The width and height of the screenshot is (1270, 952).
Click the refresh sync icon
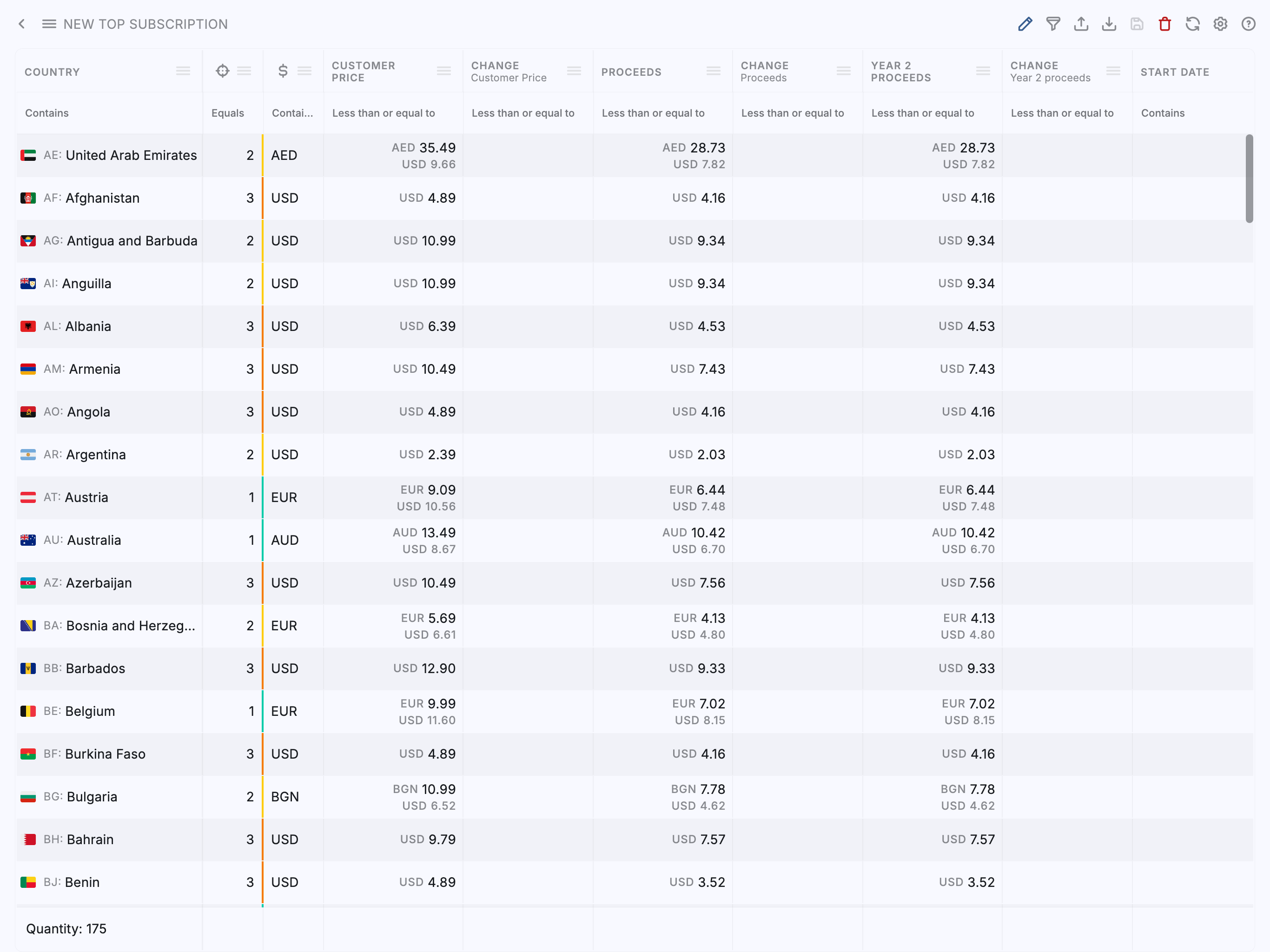coord(1192,24)
